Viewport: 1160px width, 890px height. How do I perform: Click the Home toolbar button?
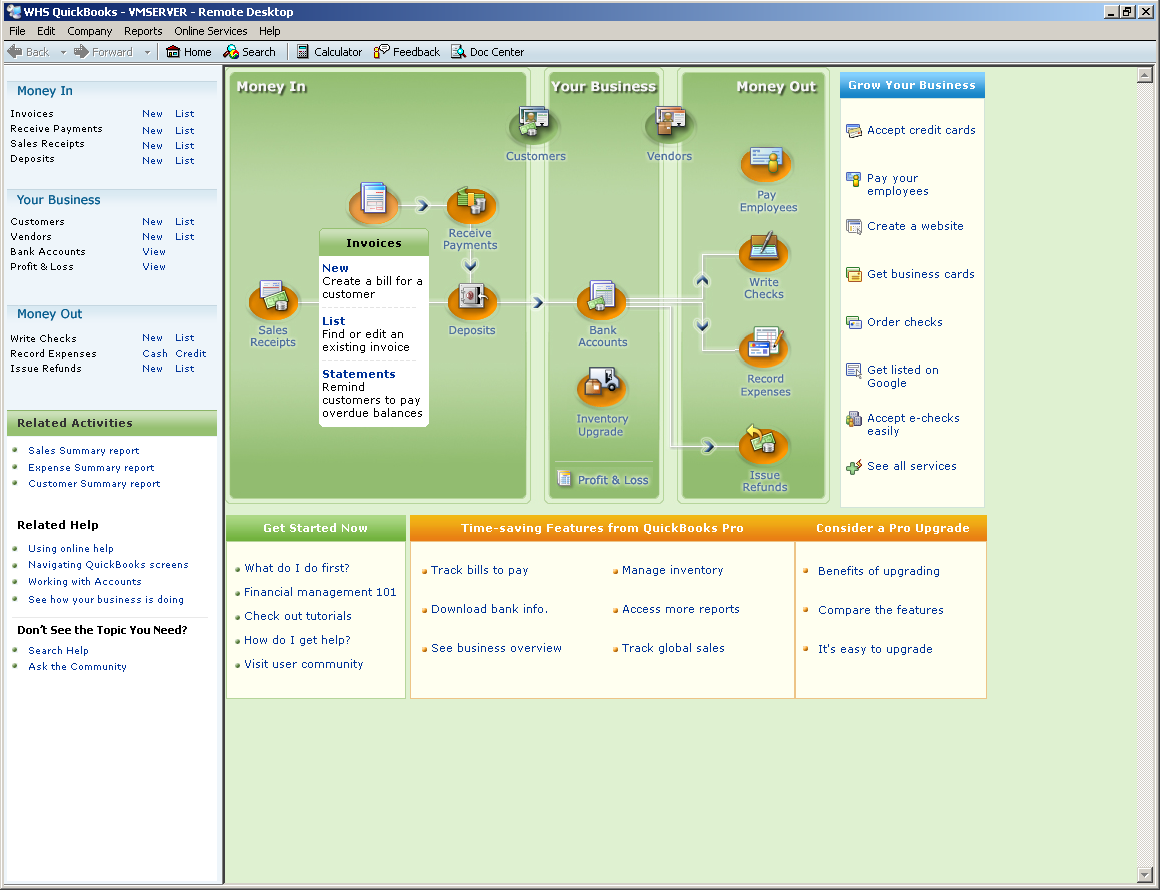(x=189, y=52)
